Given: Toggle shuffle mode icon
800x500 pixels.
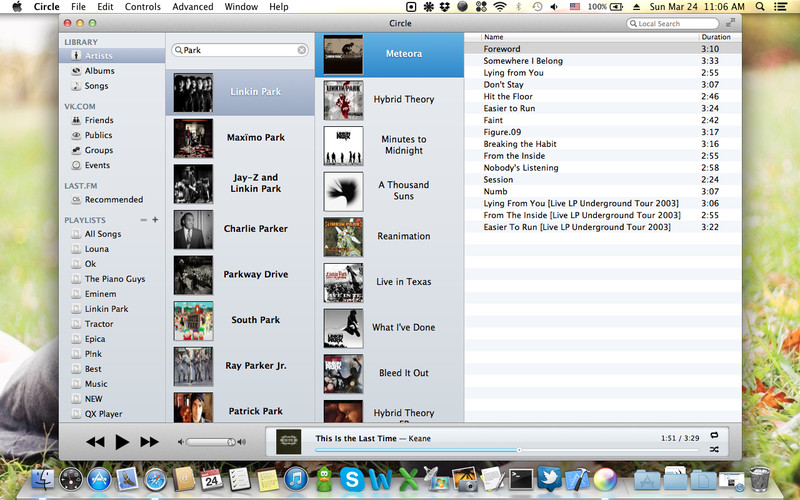Looking at the screenshot, I should pos(714,449).
